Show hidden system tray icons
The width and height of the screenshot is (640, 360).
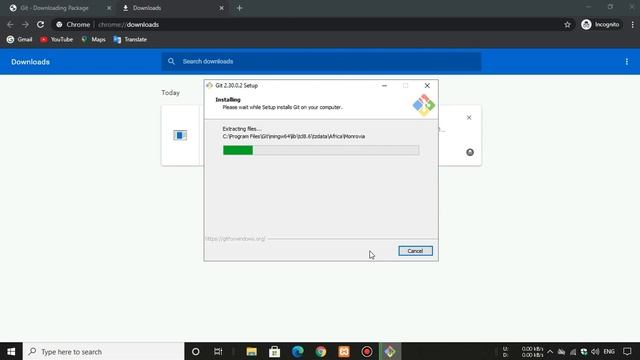[550, 352]
